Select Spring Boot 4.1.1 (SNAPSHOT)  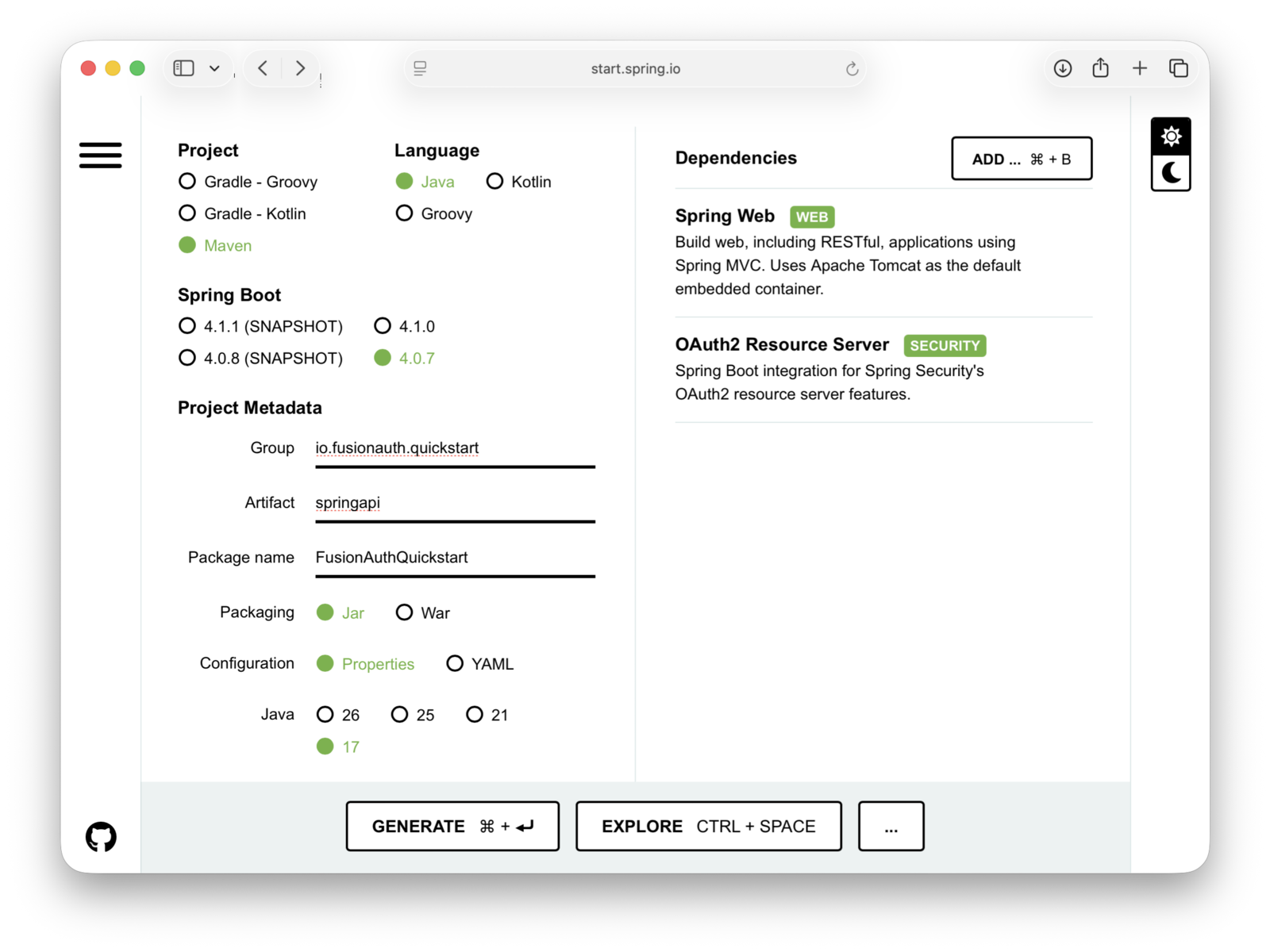point(261,326)
